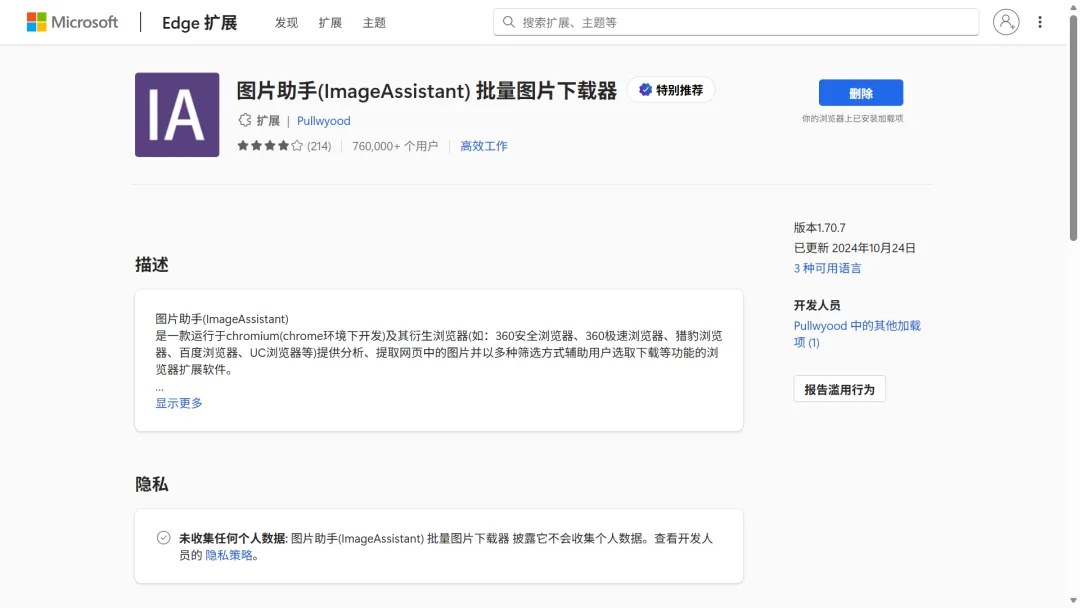Click the scrollbar down arrow
Viewport: 1080px width, 608px height.
pos(1073,602)
